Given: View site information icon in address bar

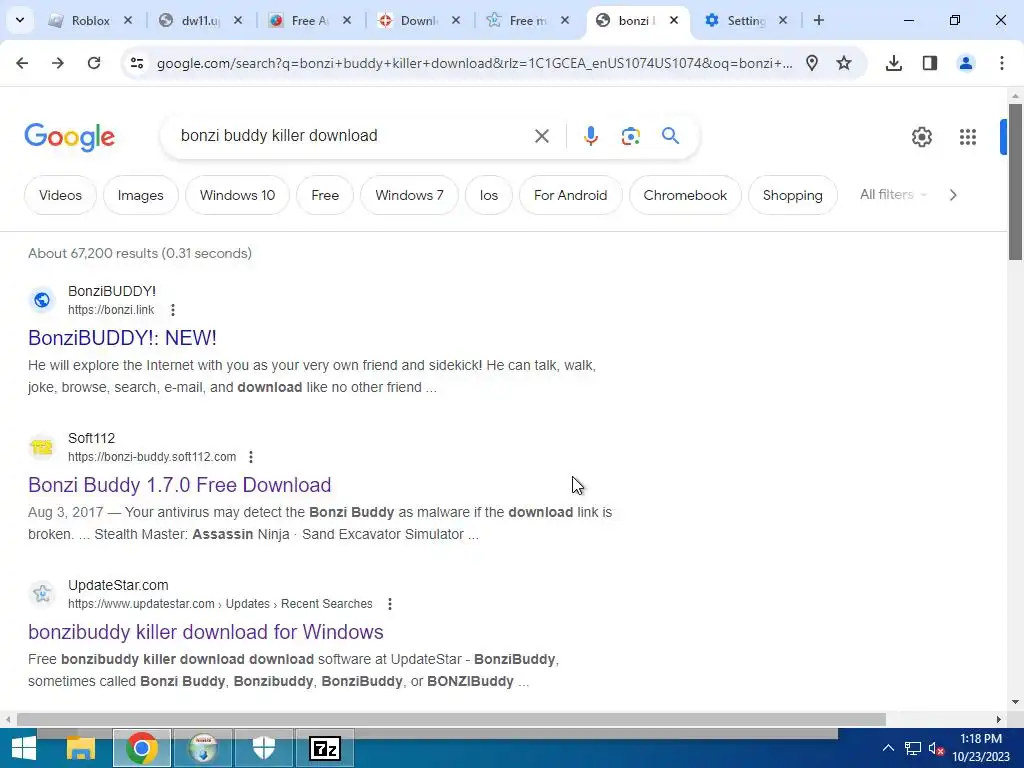Looking at the screenshot, I should click(136, 63).
